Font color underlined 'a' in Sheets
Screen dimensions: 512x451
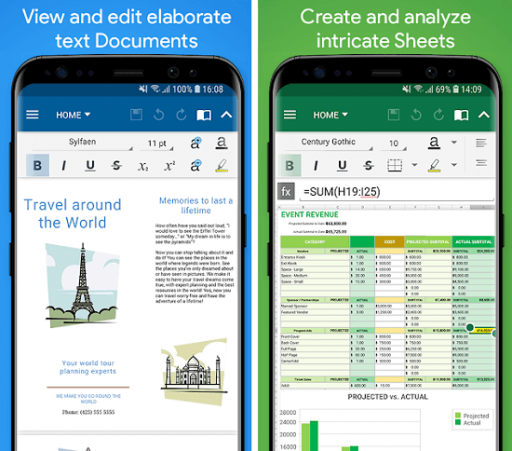tap(434, 143)
